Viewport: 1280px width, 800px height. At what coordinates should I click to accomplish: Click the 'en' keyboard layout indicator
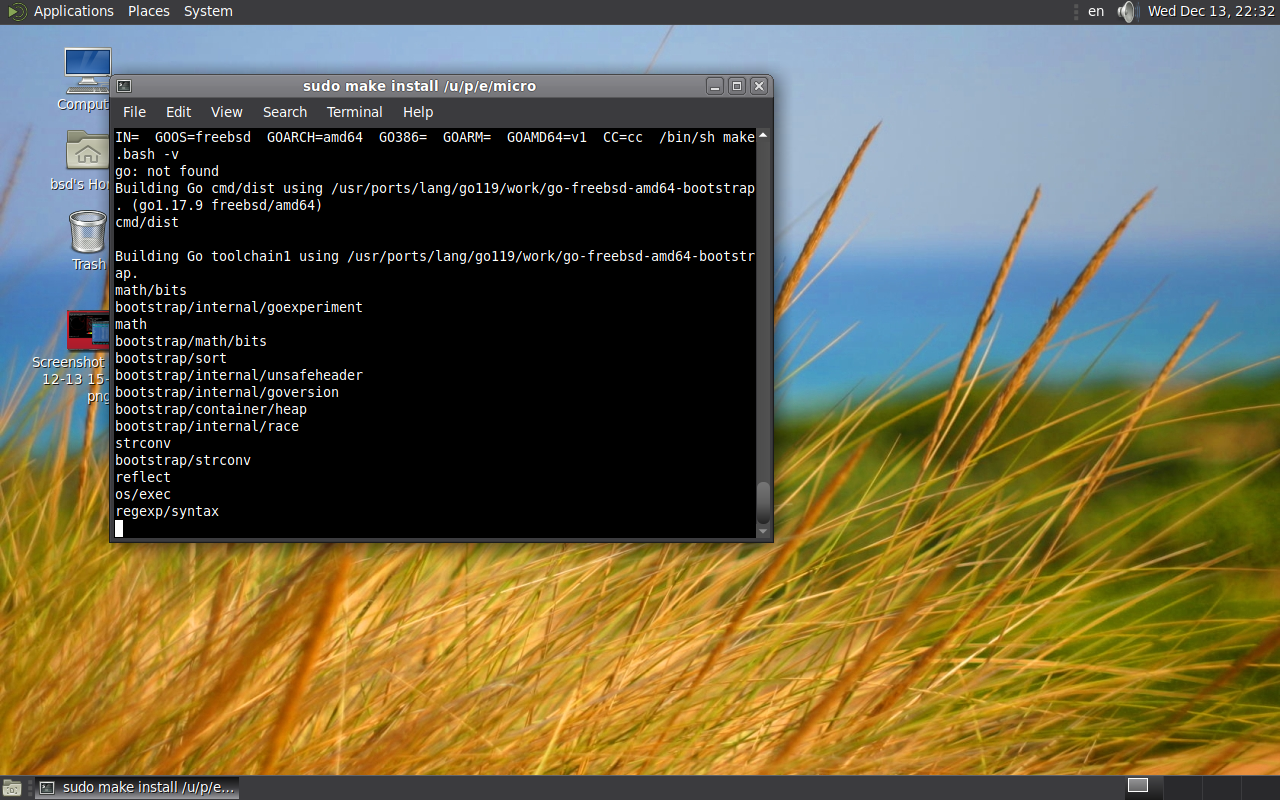[1096, 11]
